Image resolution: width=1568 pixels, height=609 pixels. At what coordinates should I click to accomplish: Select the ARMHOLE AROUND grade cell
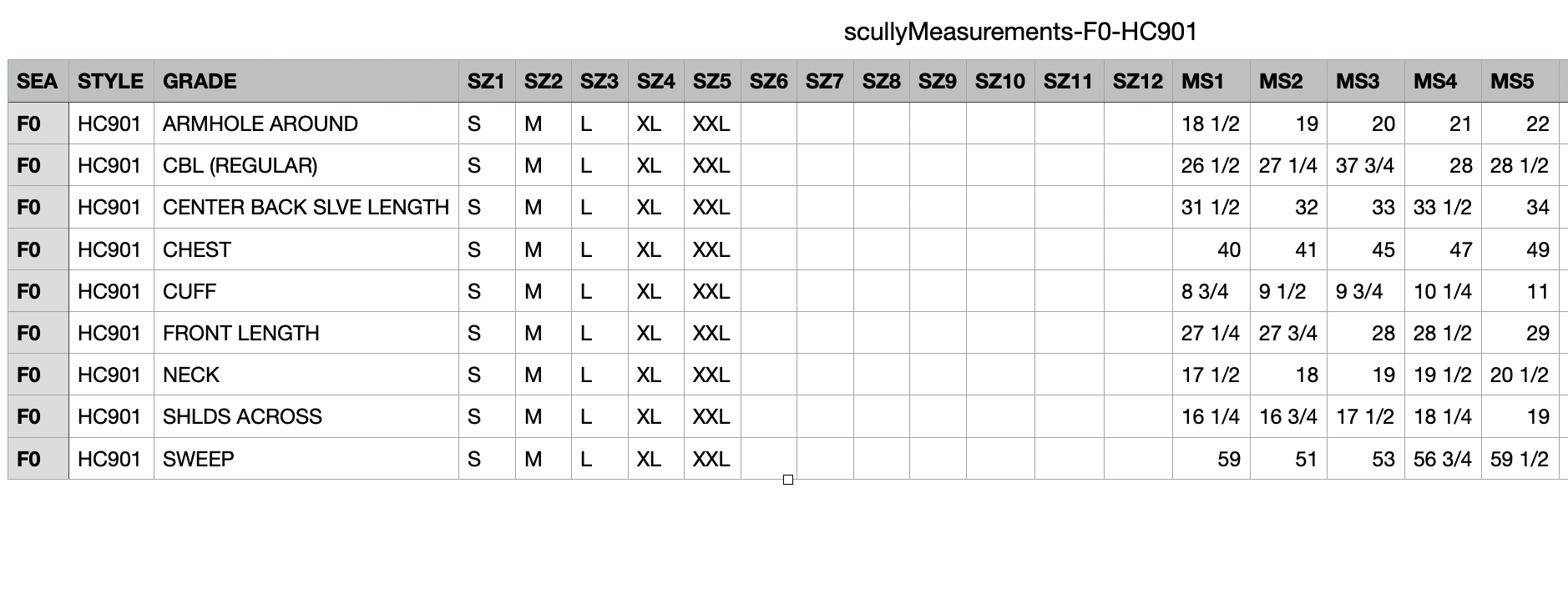[x=306, y=123]
